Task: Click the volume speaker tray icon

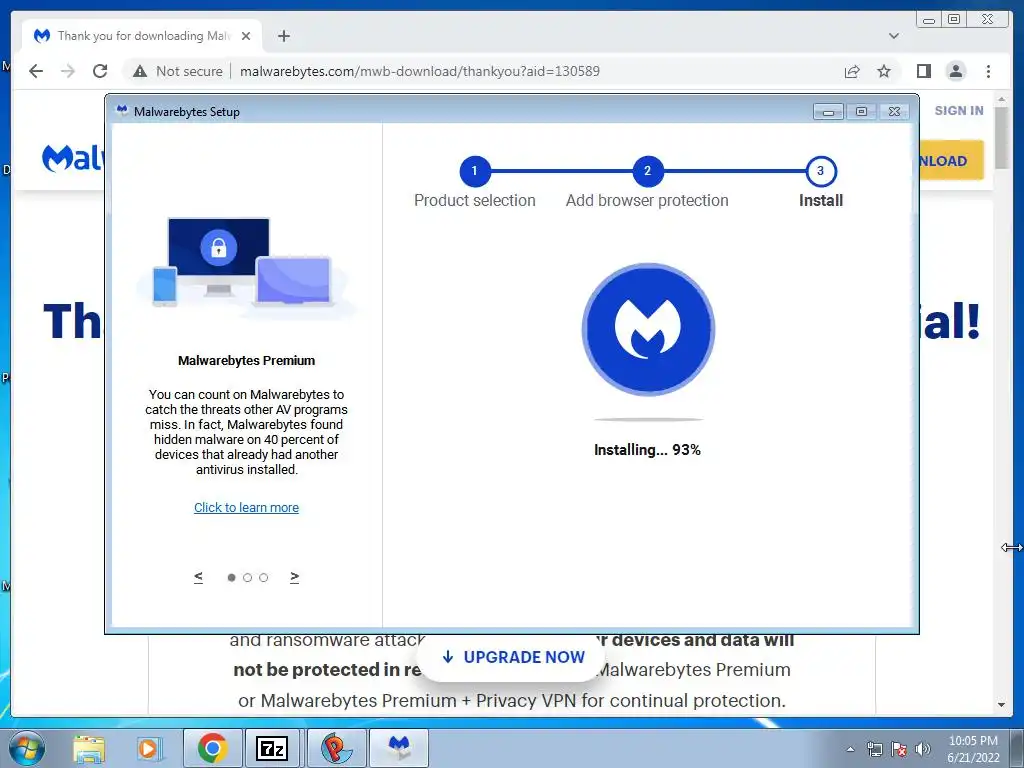Action: click(922, 749)
